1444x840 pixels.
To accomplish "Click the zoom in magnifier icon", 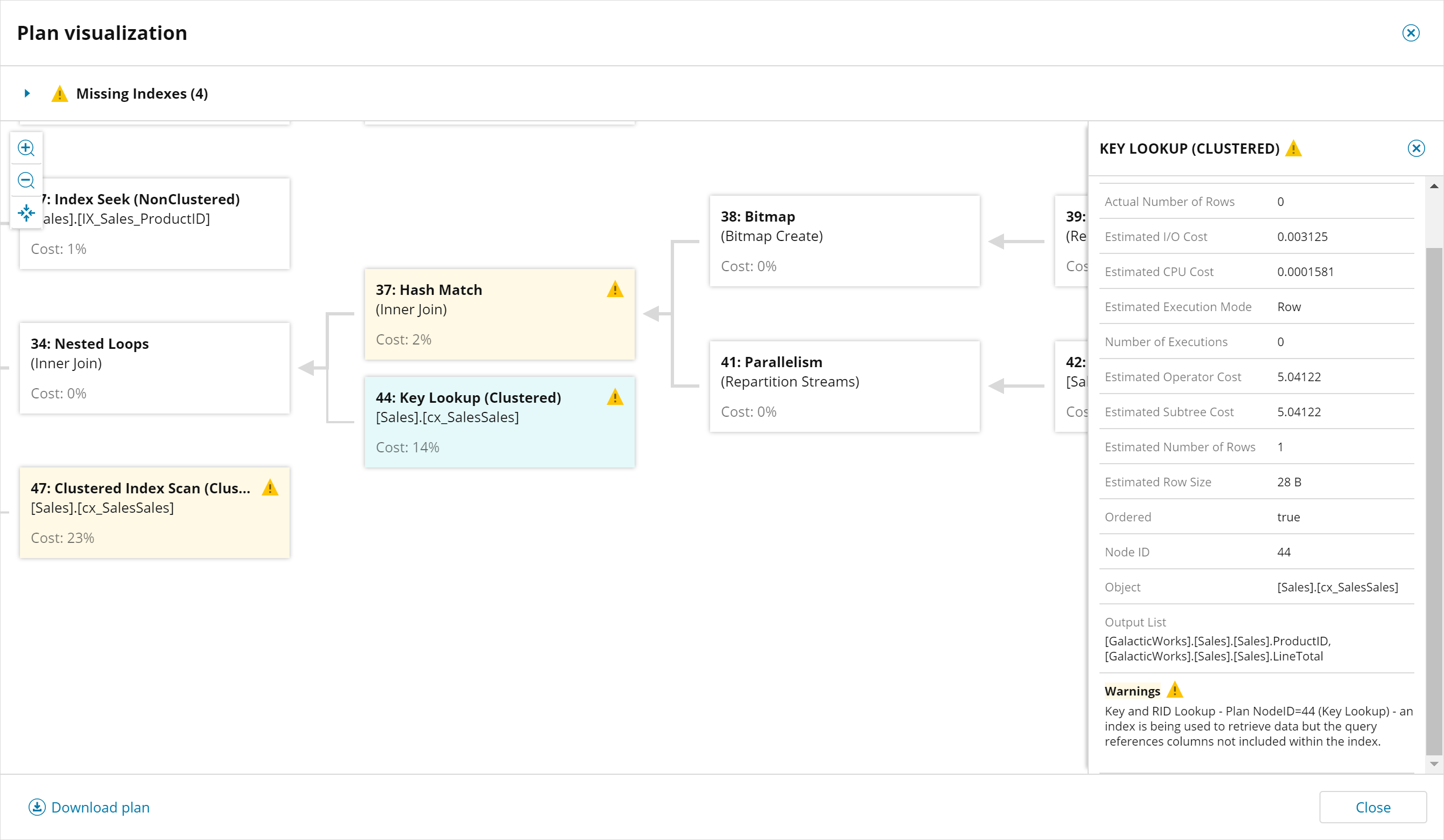I will click(x=26, y=148).
